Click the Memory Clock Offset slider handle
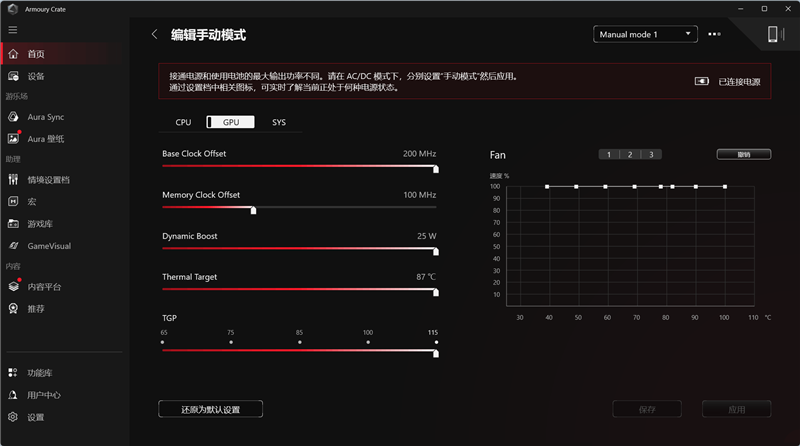800x446 pixels. click(253, 210)
